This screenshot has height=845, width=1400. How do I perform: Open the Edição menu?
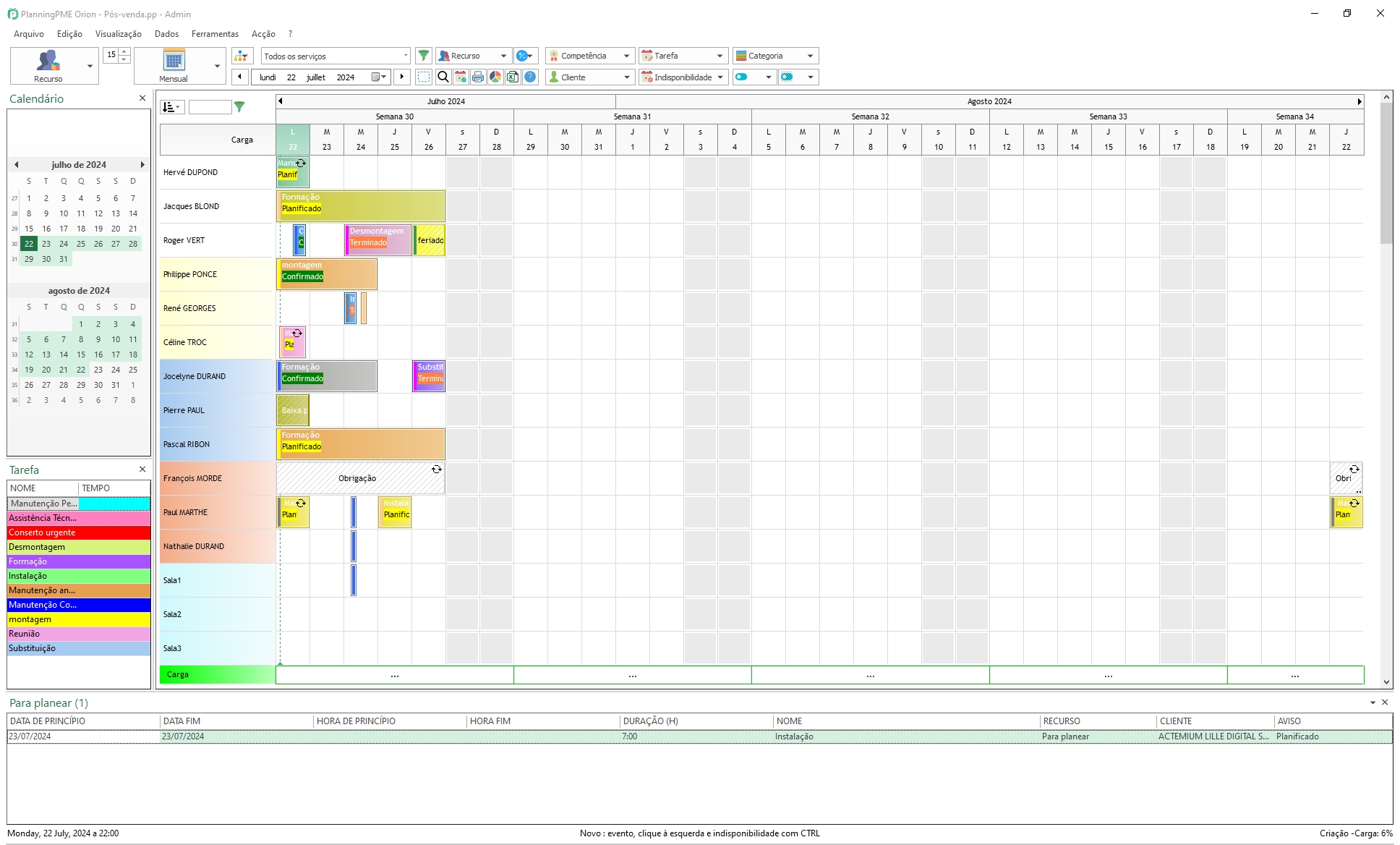(69, 34)
